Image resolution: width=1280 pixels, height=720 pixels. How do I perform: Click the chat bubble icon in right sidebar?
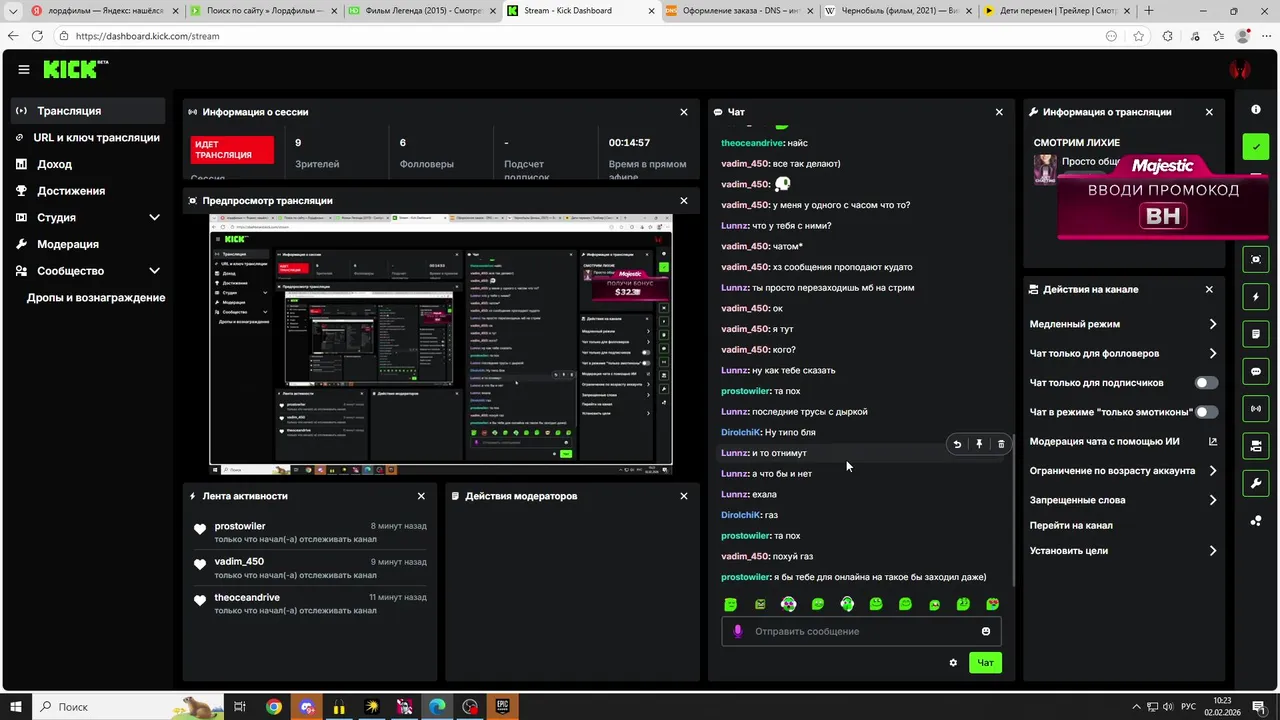pos(1256,371)
